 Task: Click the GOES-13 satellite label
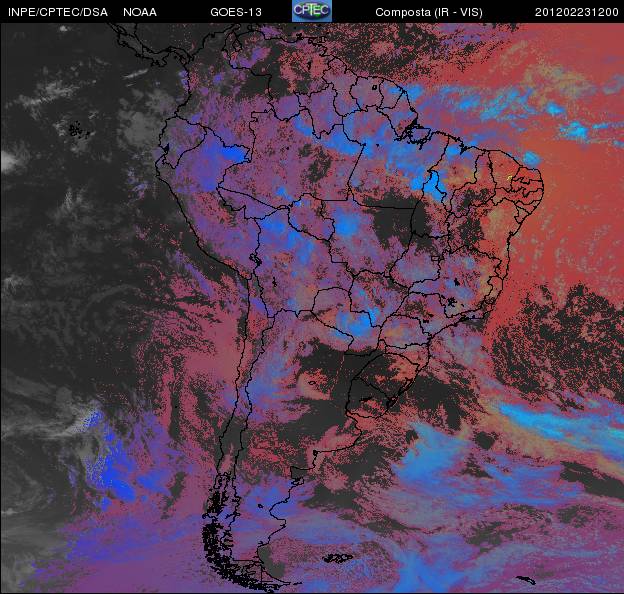(236, 12)
